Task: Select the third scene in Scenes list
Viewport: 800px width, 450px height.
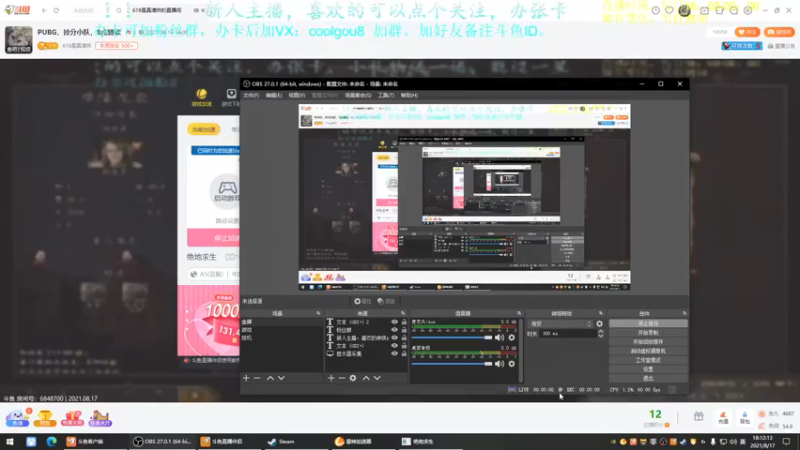Action: [282, 338]
